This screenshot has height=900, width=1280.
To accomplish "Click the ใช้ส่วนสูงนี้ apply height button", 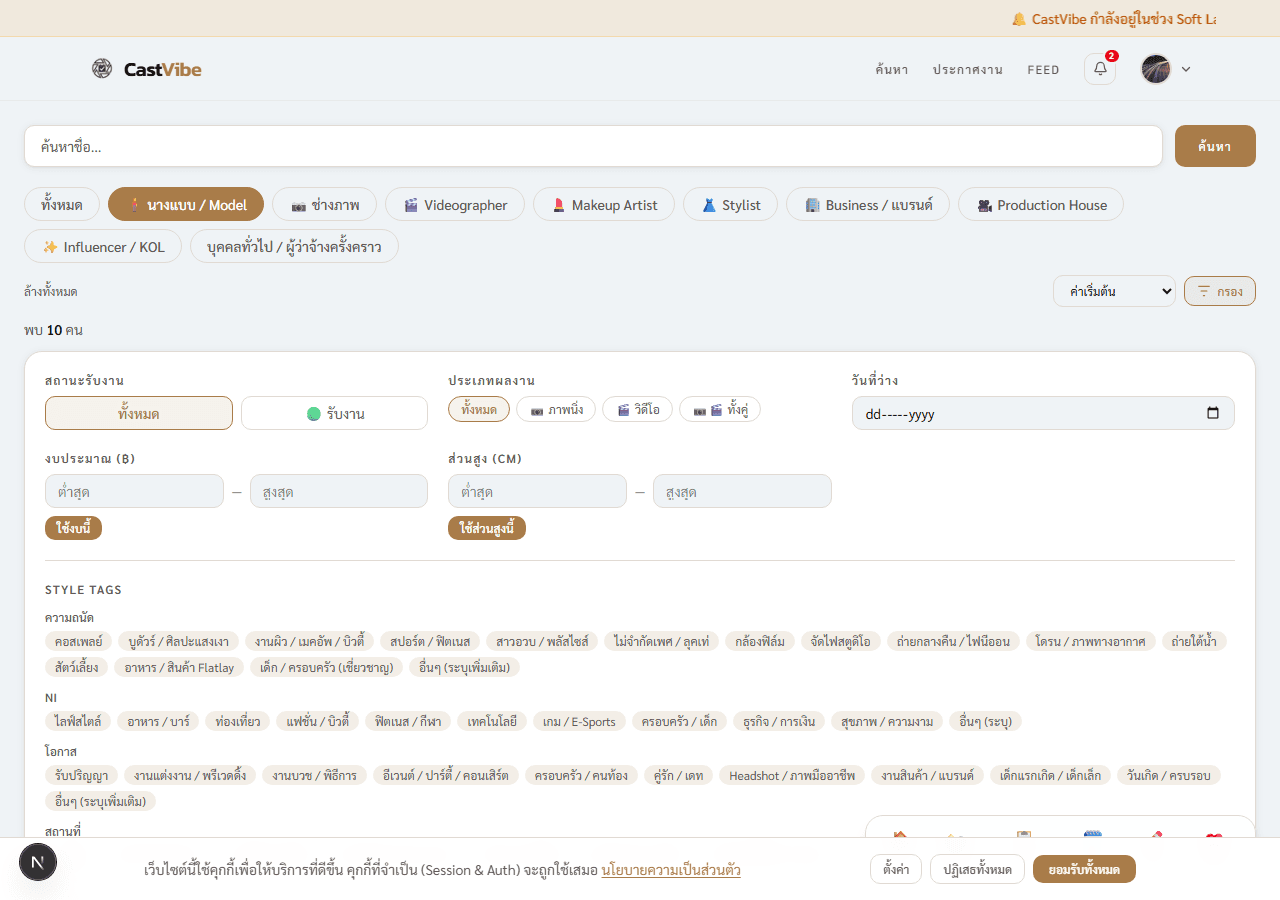I will coord(487,528).
